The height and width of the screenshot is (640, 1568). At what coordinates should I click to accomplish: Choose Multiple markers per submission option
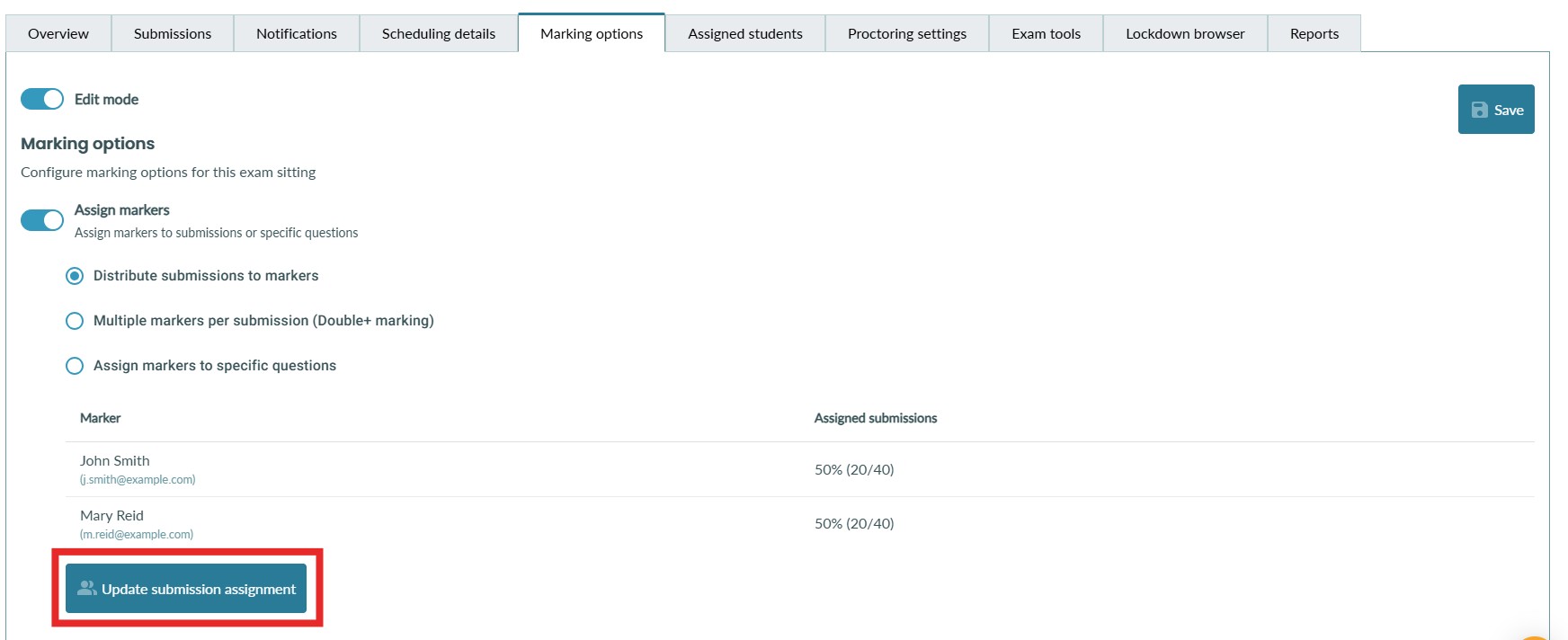pos(75,321)
